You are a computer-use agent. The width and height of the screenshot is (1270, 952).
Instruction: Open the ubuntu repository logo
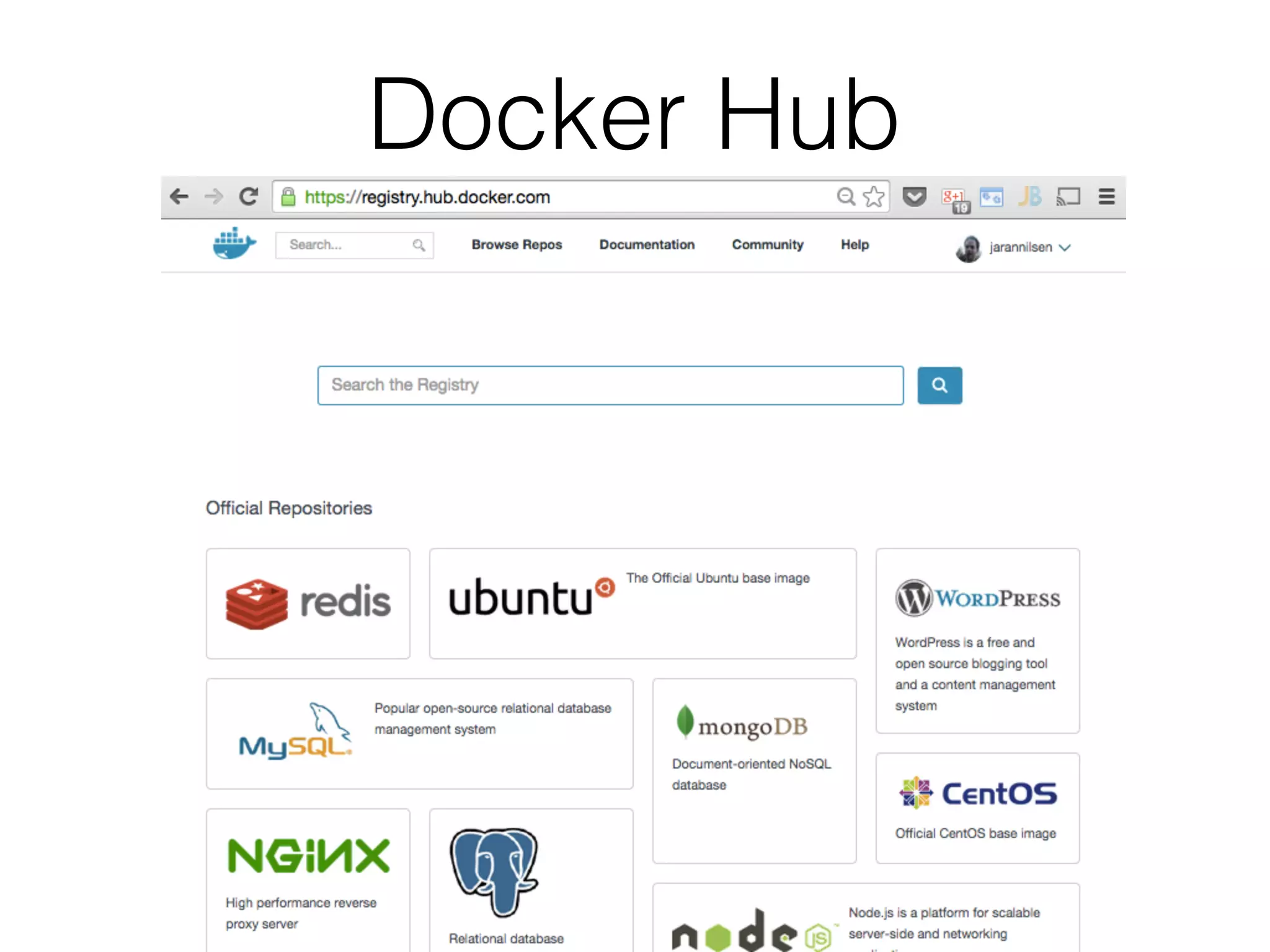pos(532,597)
